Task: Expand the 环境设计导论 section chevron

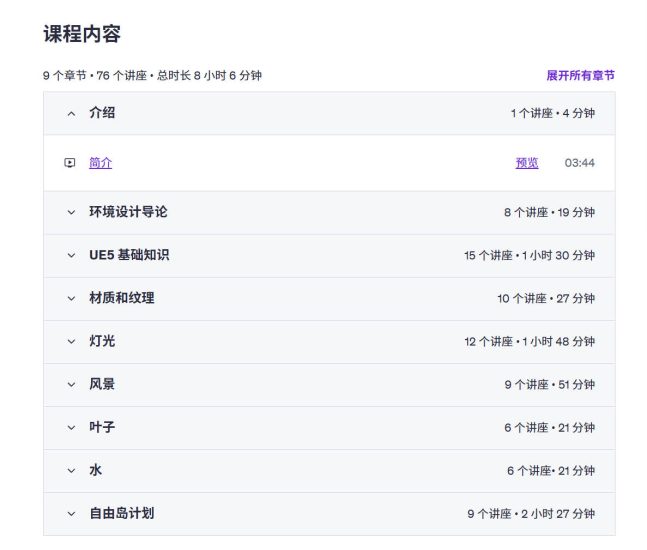Action: (x=71, y=212)
